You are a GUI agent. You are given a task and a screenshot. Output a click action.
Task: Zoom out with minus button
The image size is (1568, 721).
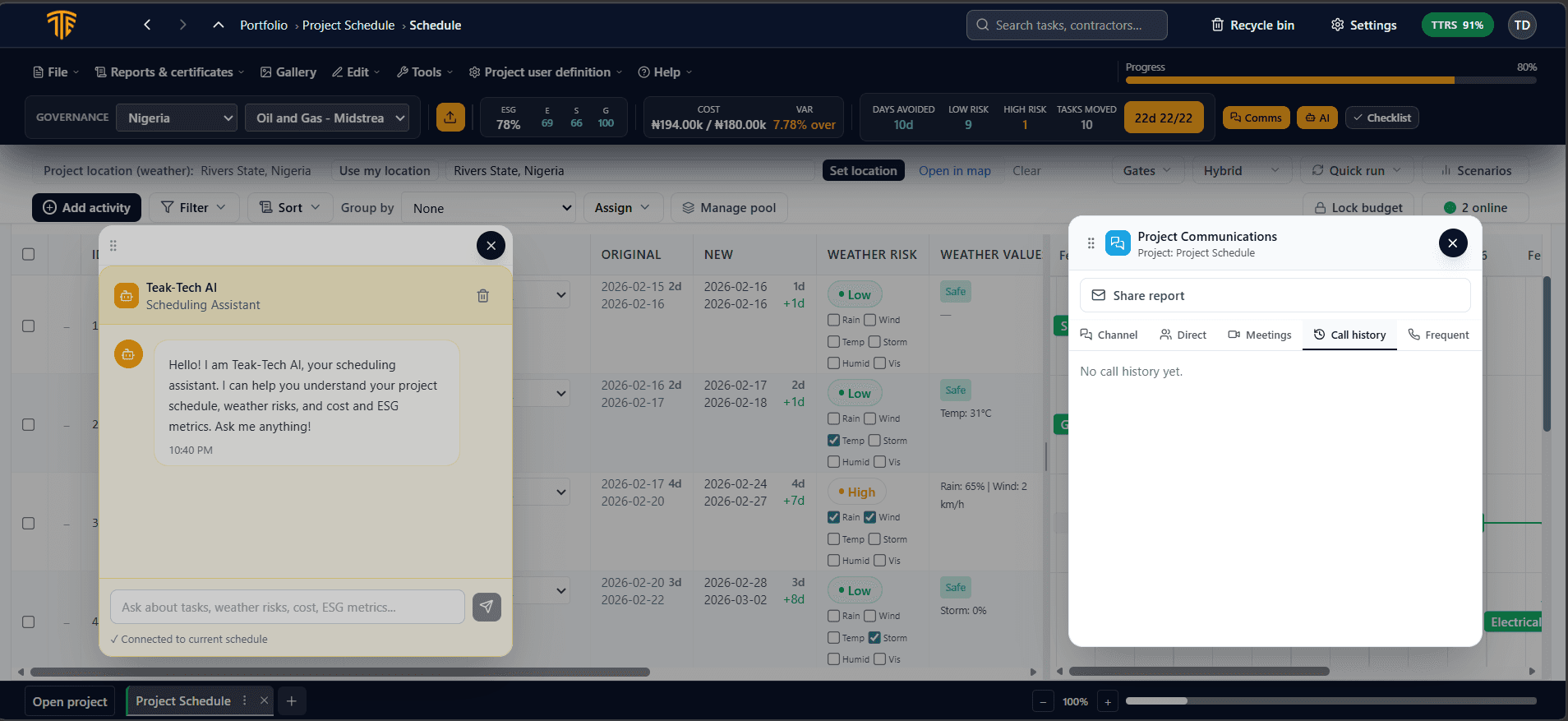click(1043, 701)
